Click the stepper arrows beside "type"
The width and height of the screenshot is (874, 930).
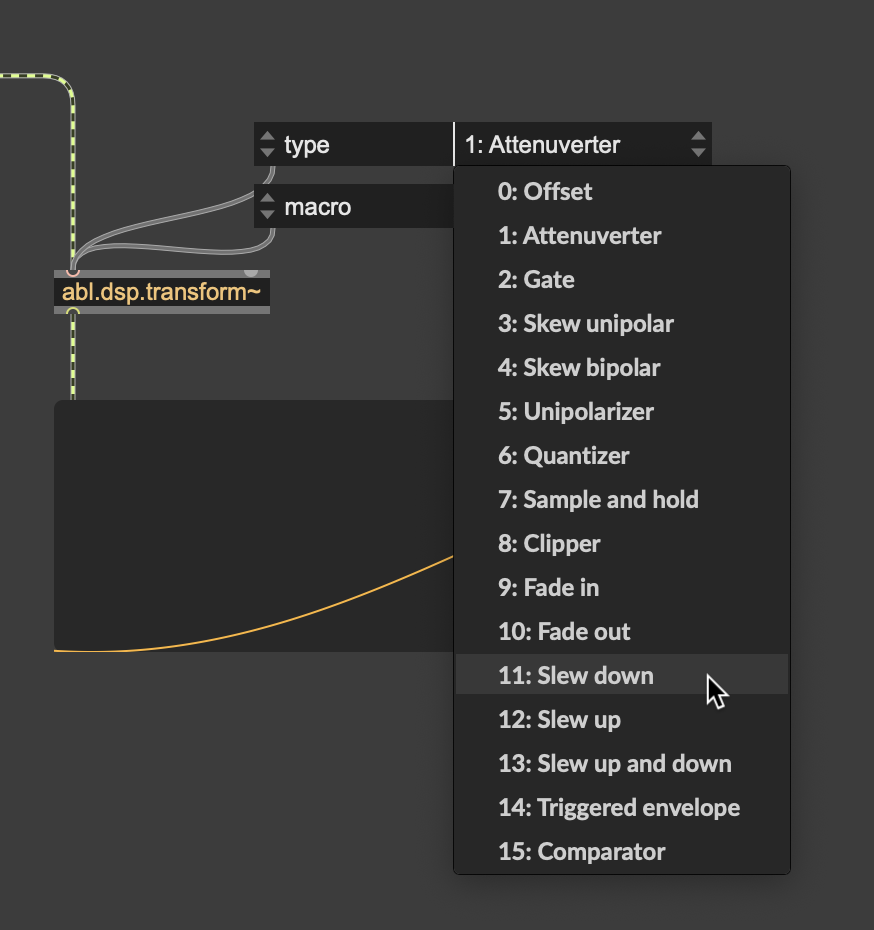coord(267,144)
